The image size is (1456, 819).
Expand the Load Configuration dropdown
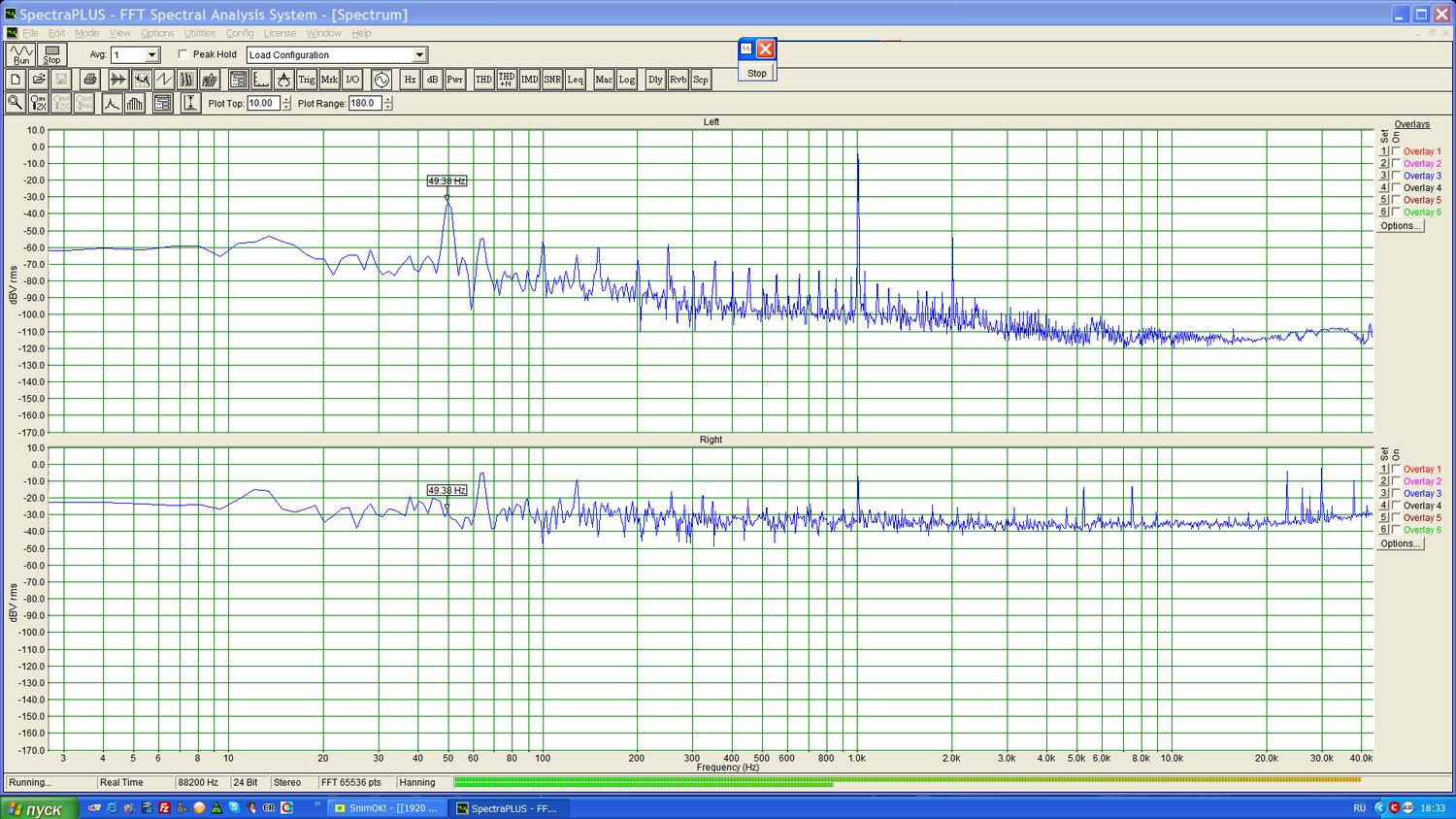pos(419,55)
